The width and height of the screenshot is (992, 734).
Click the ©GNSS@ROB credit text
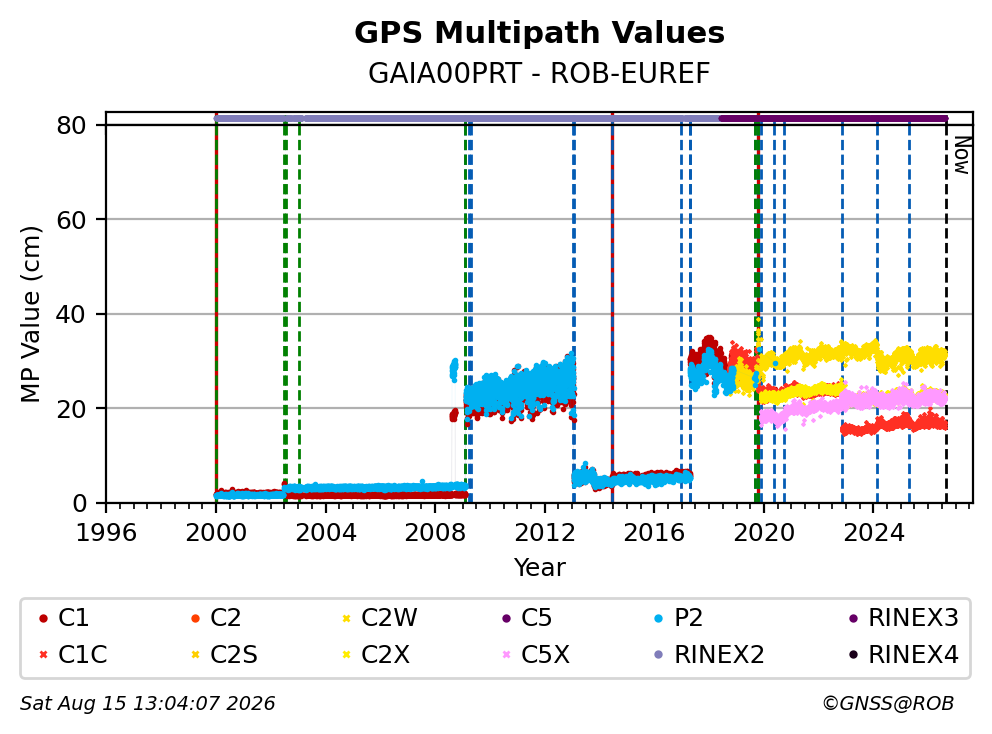(888, 703)
